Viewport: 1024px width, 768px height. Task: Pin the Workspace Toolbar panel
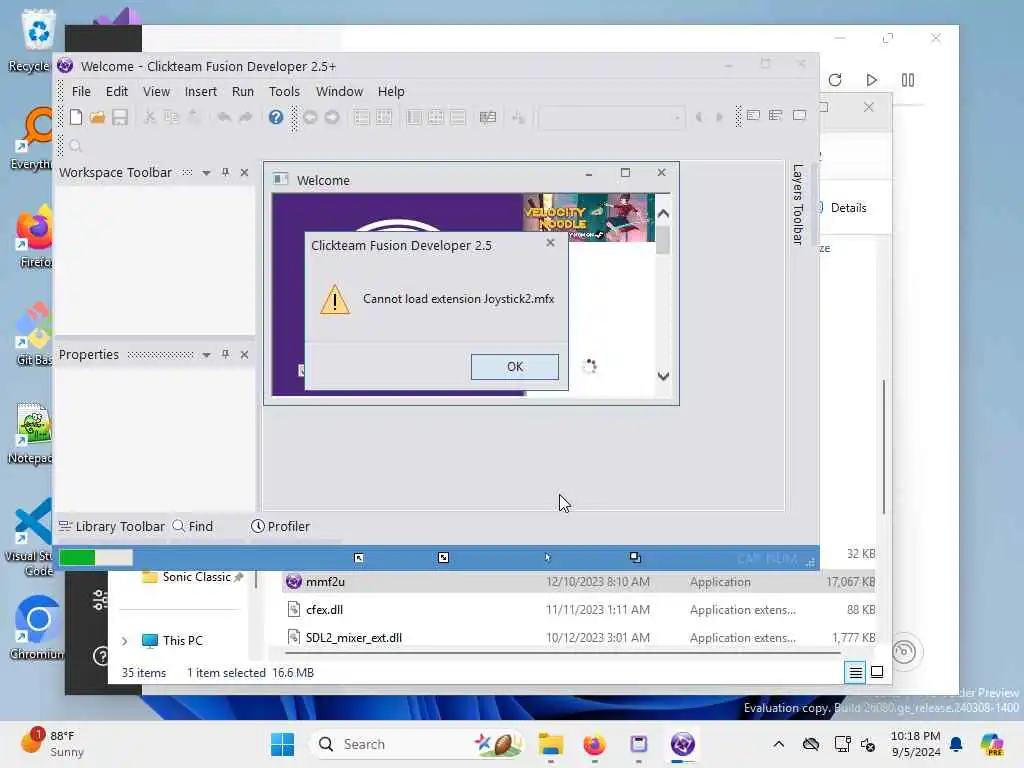point(225,172)
